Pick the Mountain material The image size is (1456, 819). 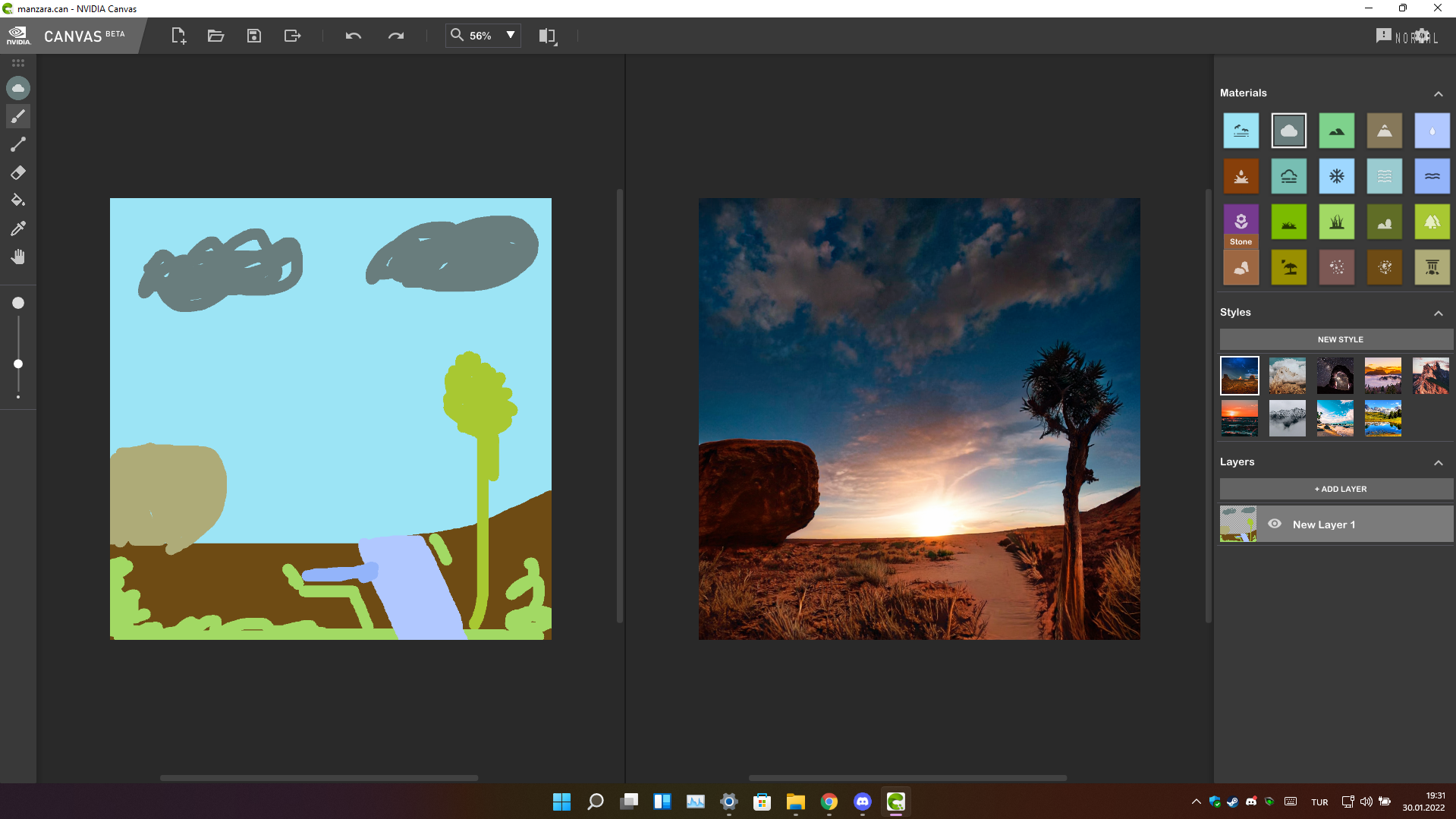click(x=1385, y=131)
